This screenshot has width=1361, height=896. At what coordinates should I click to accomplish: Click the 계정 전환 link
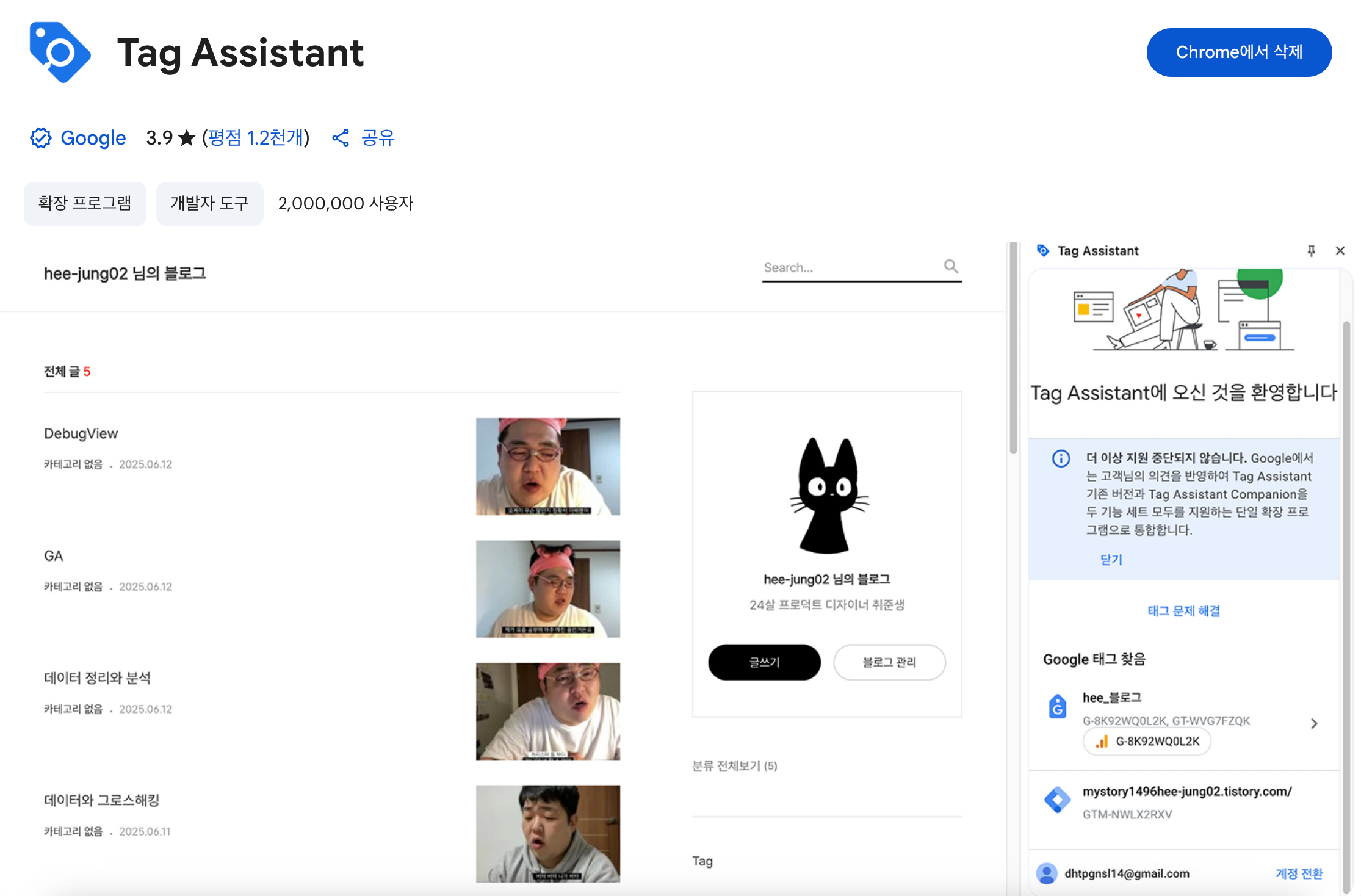tap(1299, 873)
